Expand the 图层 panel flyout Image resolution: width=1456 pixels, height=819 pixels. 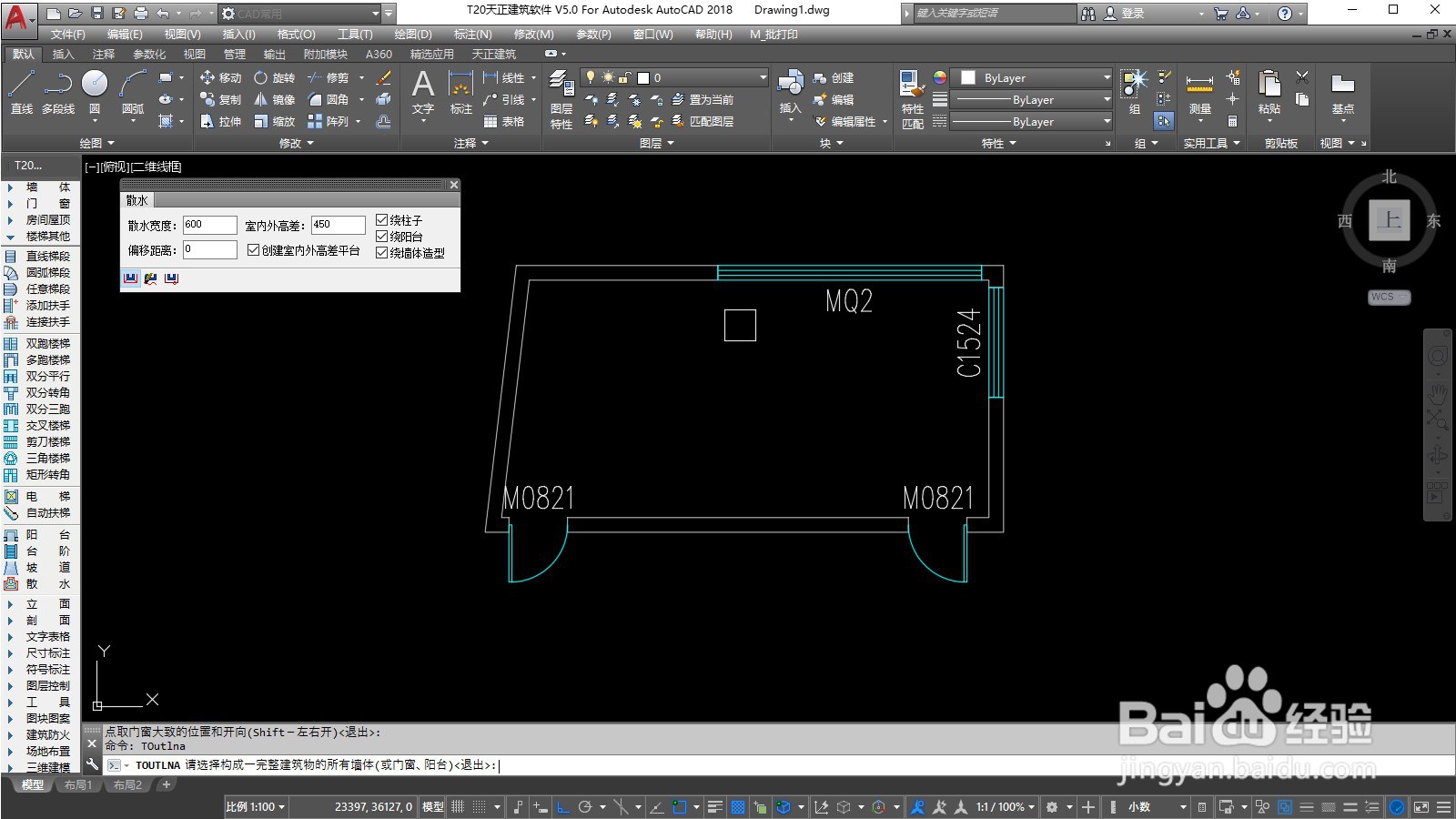click(656, 143)
